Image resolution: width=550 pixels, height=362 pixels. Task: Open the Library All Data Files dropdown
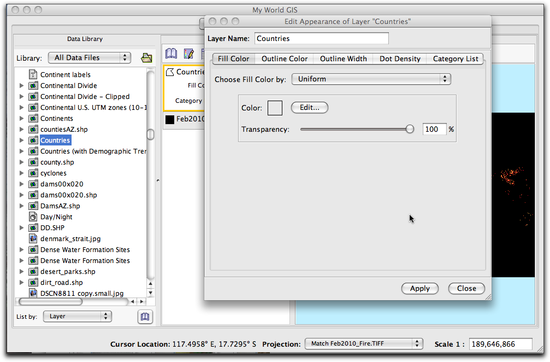click(x=89, y=58)
